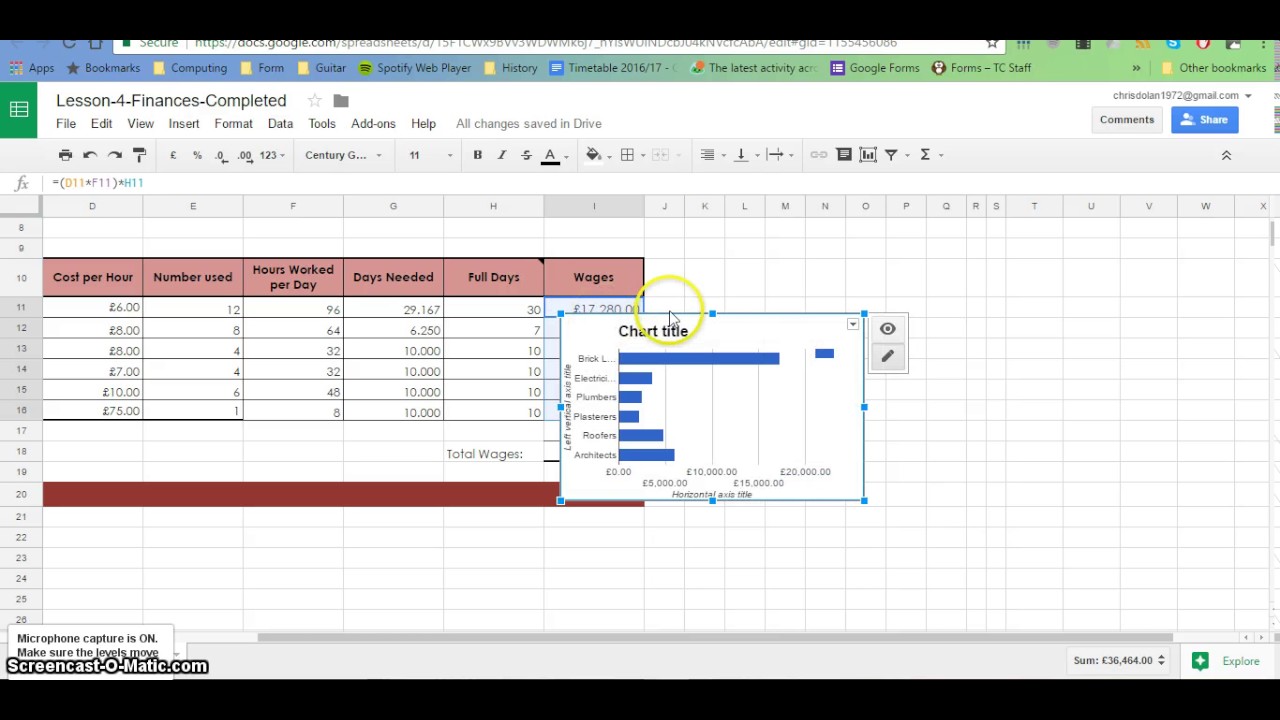Viewport: 1280px width, 720px height.
Task: Open the chart options dropdown arrow
Action: click(852, 325)
